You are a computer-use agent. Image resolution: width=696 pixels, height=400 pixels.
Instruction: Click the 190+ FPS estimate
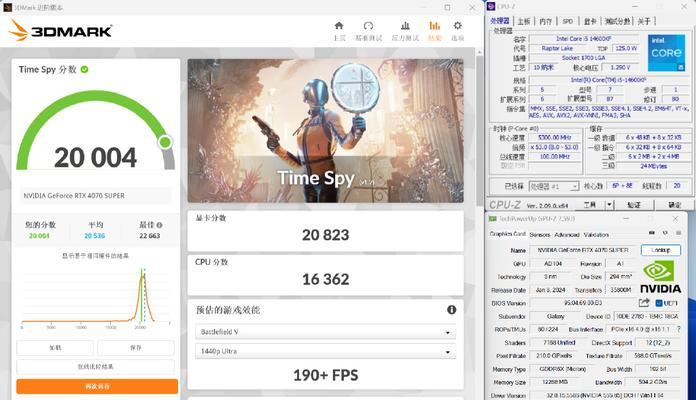pyautogui.click(x=325, y=375)
